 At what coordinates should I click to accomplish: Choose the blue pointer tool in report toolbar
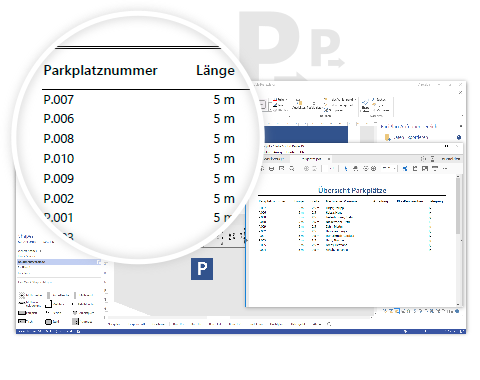(x=345, y=169)
